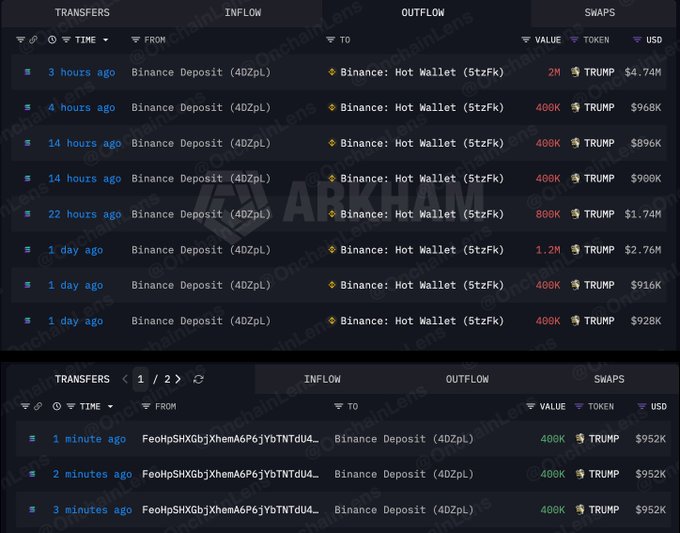This screenshot has width=680, height=533.
Task: Open the bottom panel VALUE filter icon
Action: click(530, 406)
